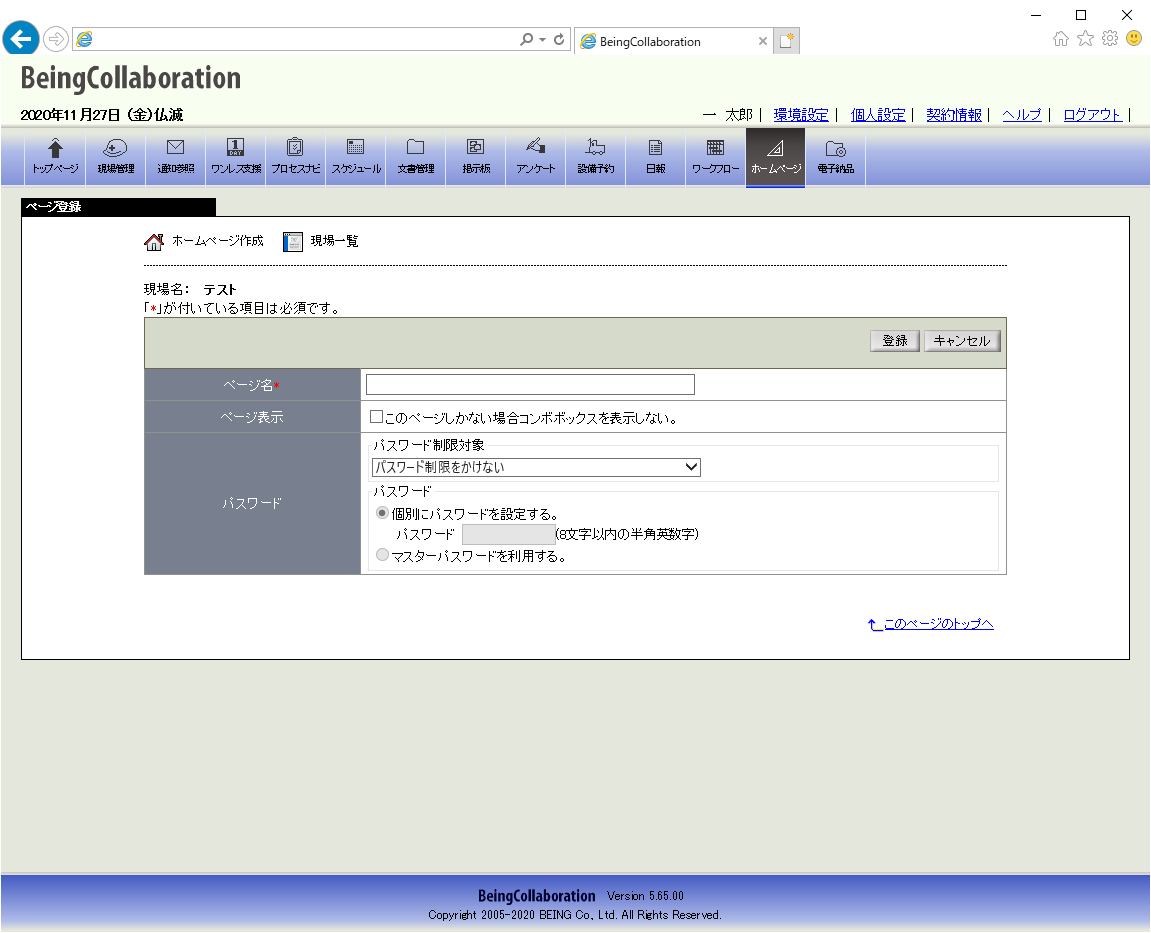This screenshot has height=933, width=1151.
Task: Click the ホームページ作成 text link
Action: tap(217, 241)
